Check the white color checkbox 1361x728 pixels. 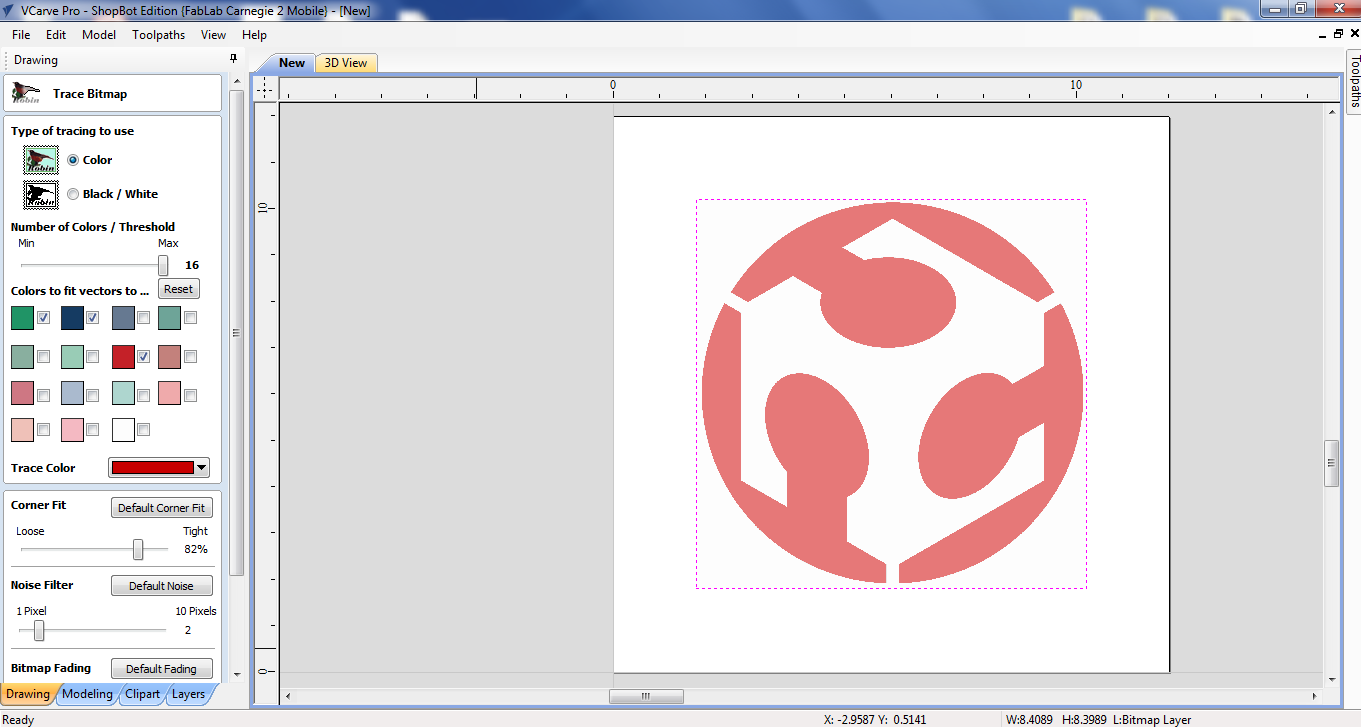[x=144, y=429]
